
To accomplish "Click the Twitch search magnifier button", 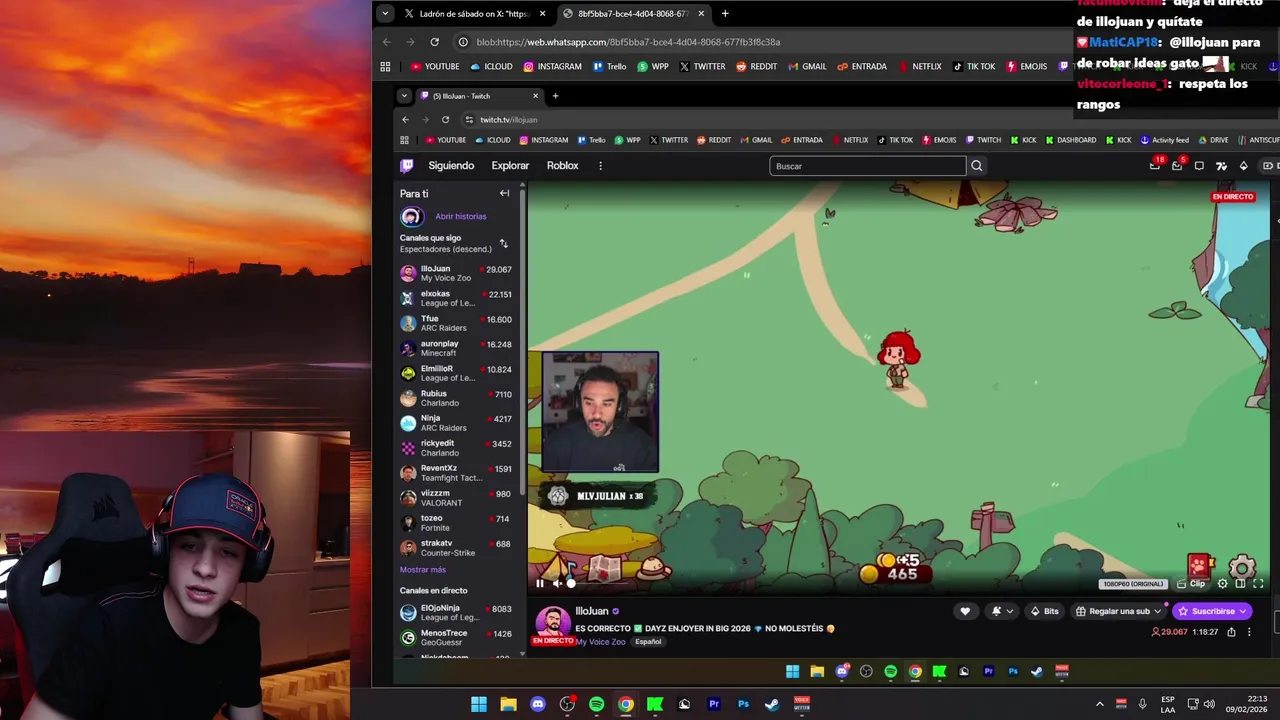I will [977, 166].
